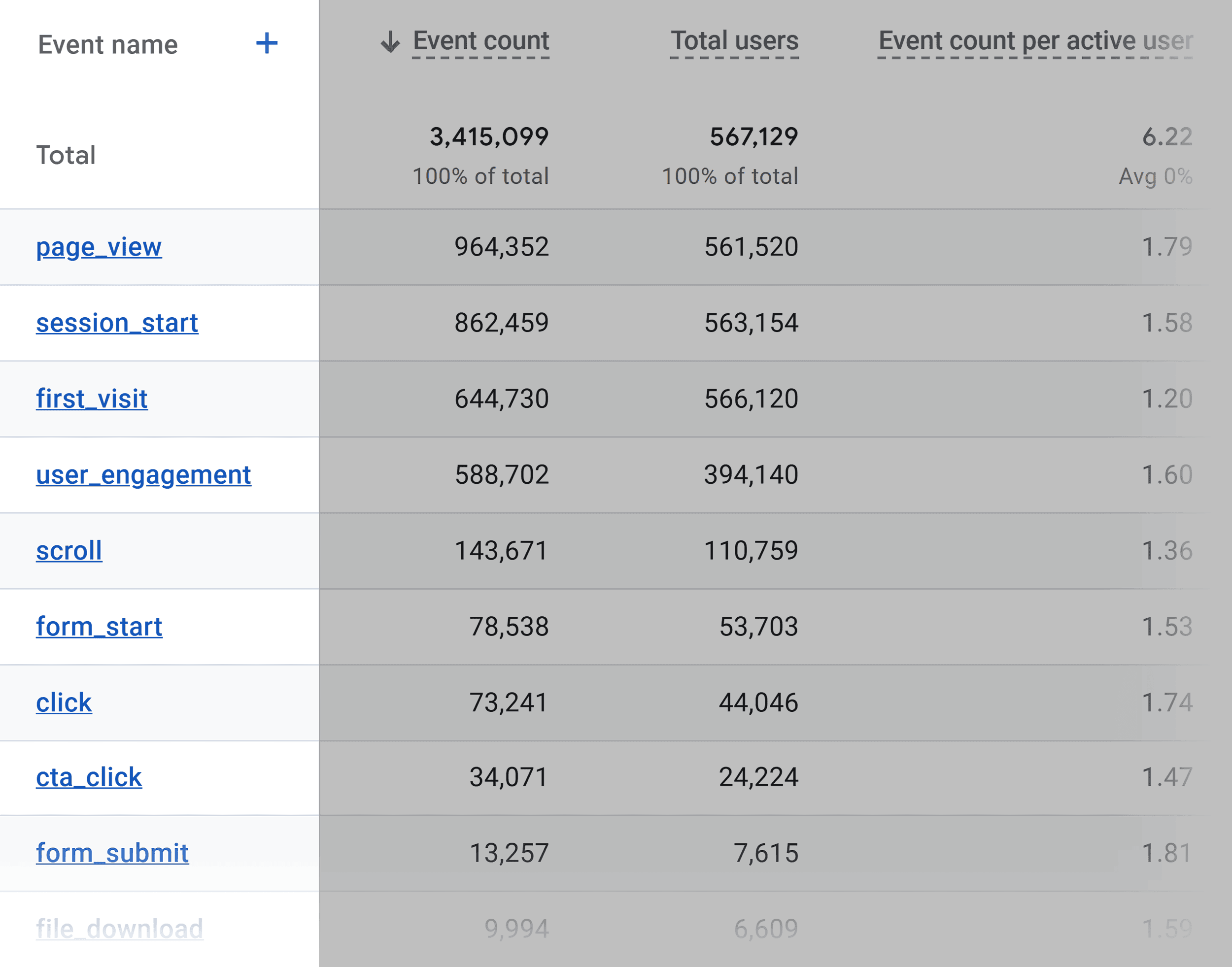Click cta_click event count 34,071
Screen dimensions: 1232x967
(509, 777)
